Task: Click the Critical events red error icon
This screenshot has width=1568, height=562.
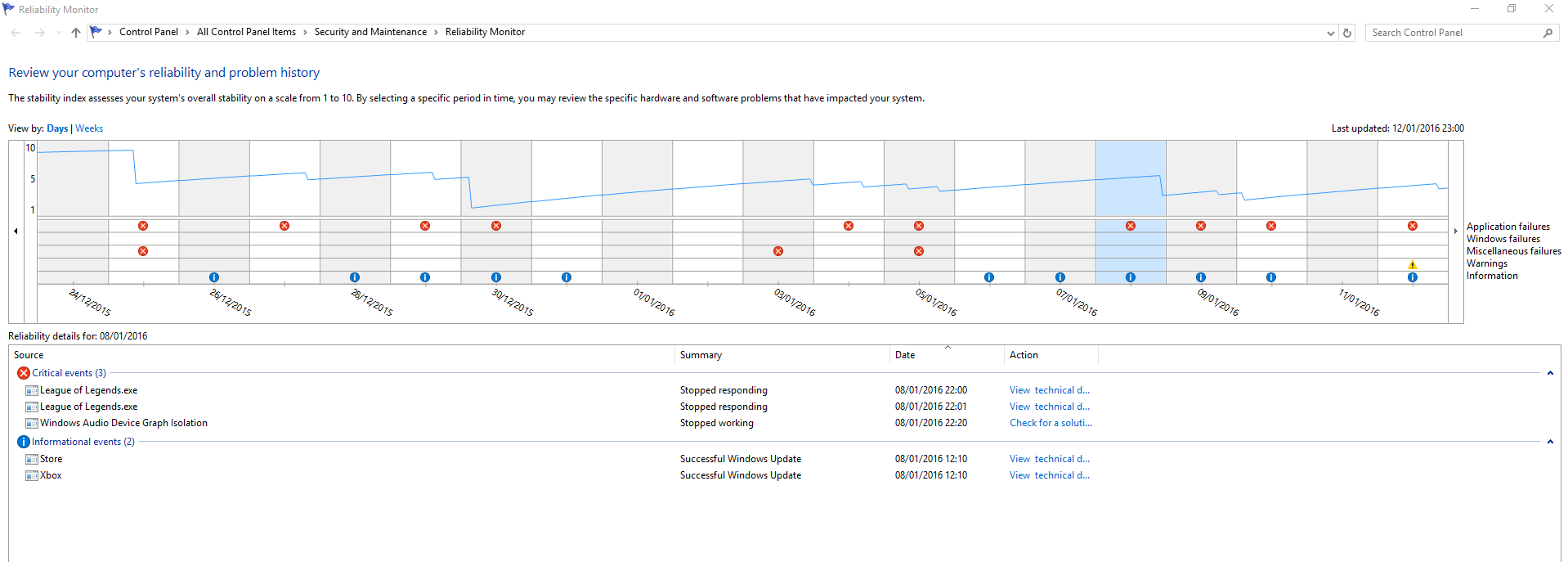Action: click(23, 373)
